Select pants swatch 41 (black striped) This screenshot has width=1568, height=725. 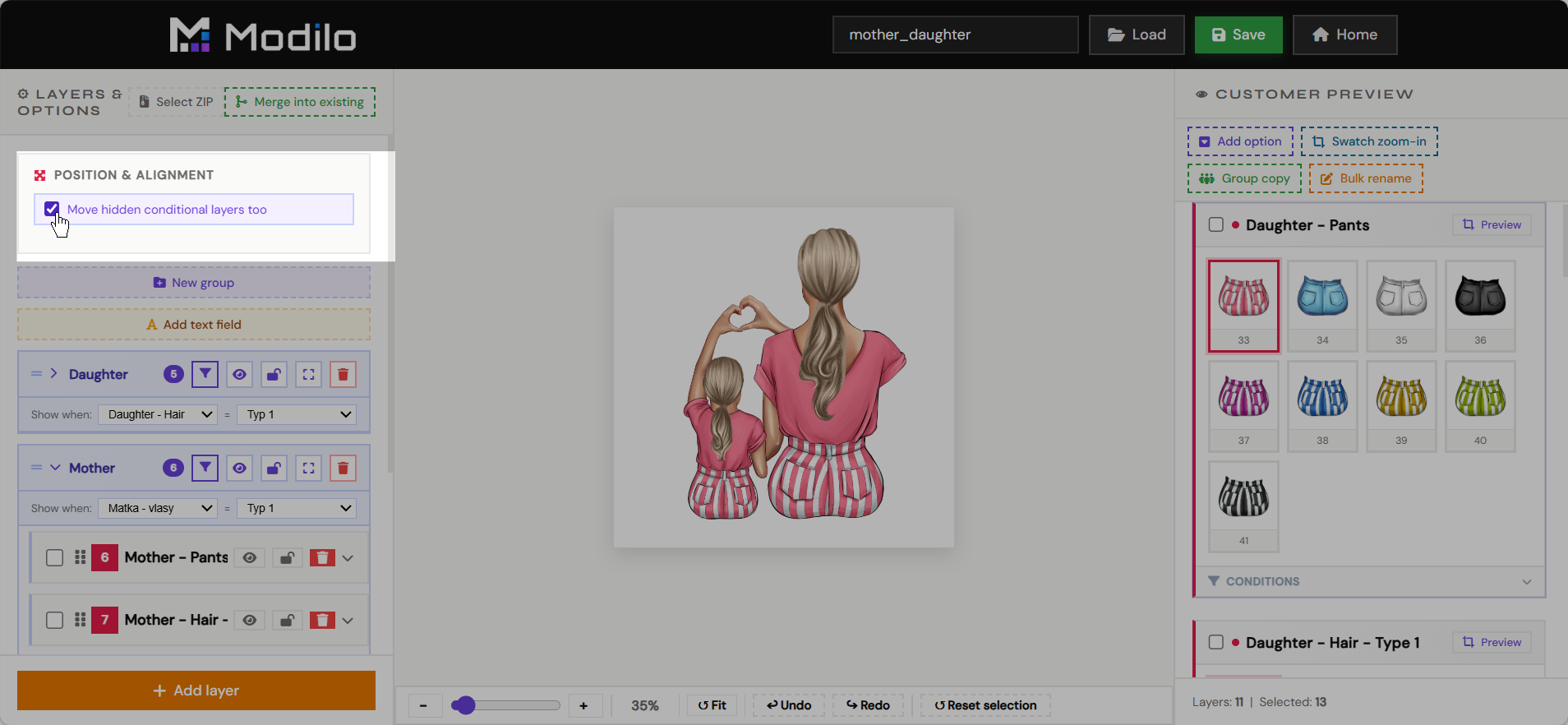tap(1243, 506)
